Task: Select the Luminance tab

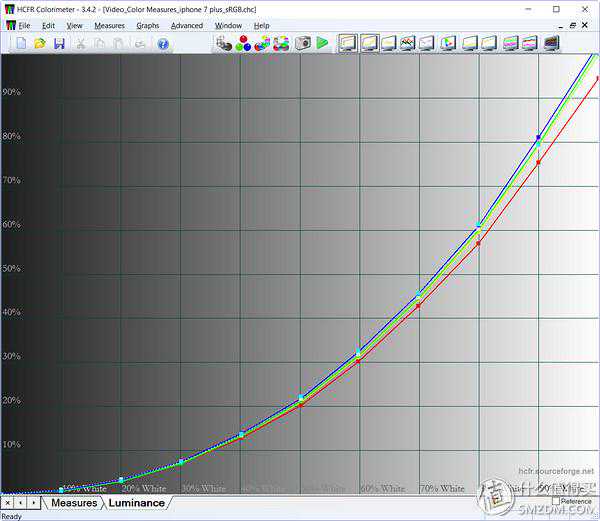Action: click(x=136, y=503)
